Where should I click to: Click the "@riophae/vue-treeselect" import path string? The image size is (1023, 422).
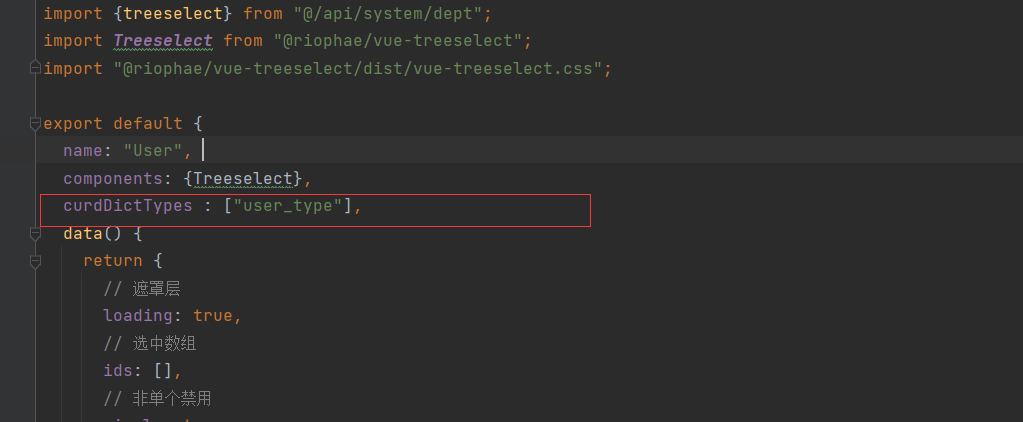[400, 41]
